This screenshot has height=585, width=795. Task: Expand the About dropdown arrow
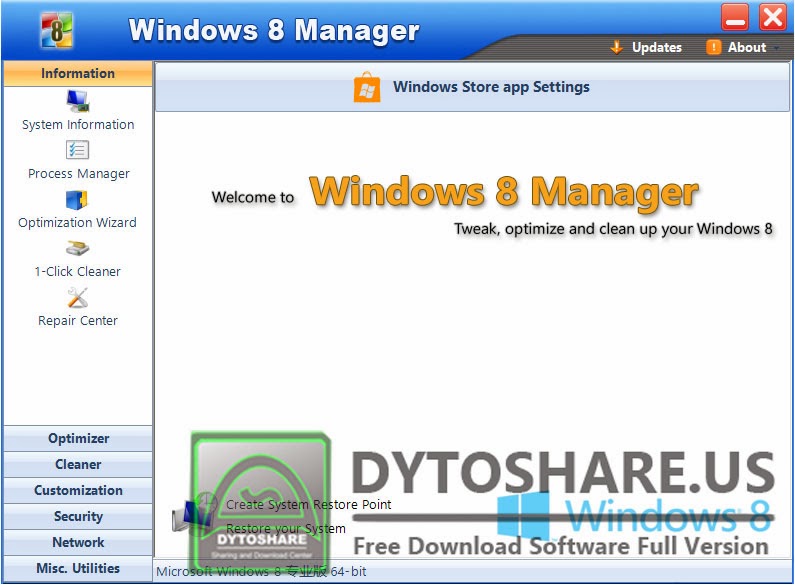[776, 48]
